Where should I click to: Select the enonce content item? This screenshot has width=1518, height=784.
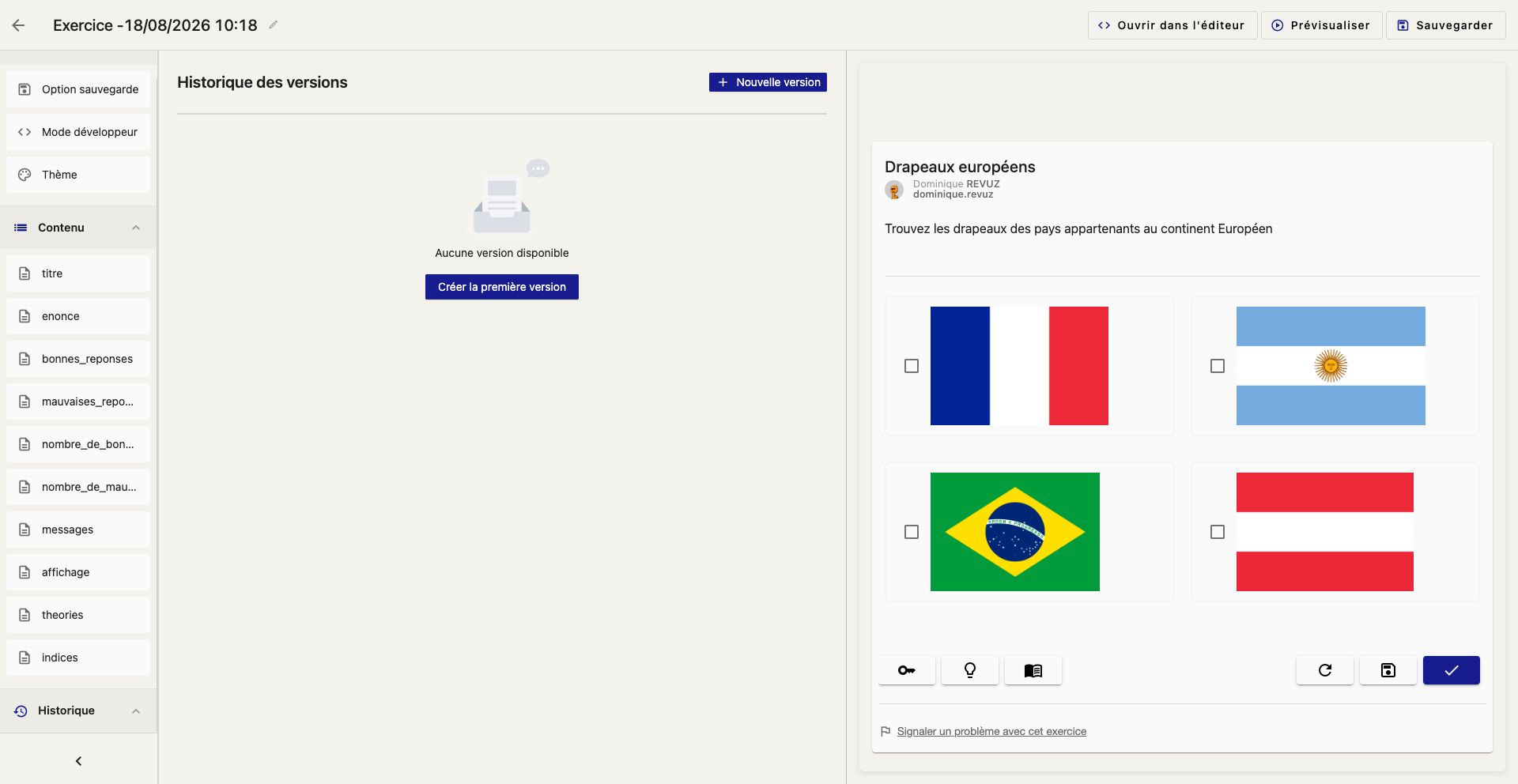tap(78, 316)
